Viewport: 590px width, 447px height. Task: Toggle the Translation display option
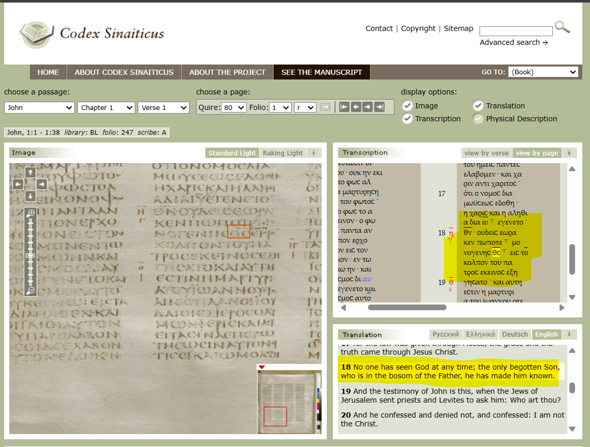(478, 106)
